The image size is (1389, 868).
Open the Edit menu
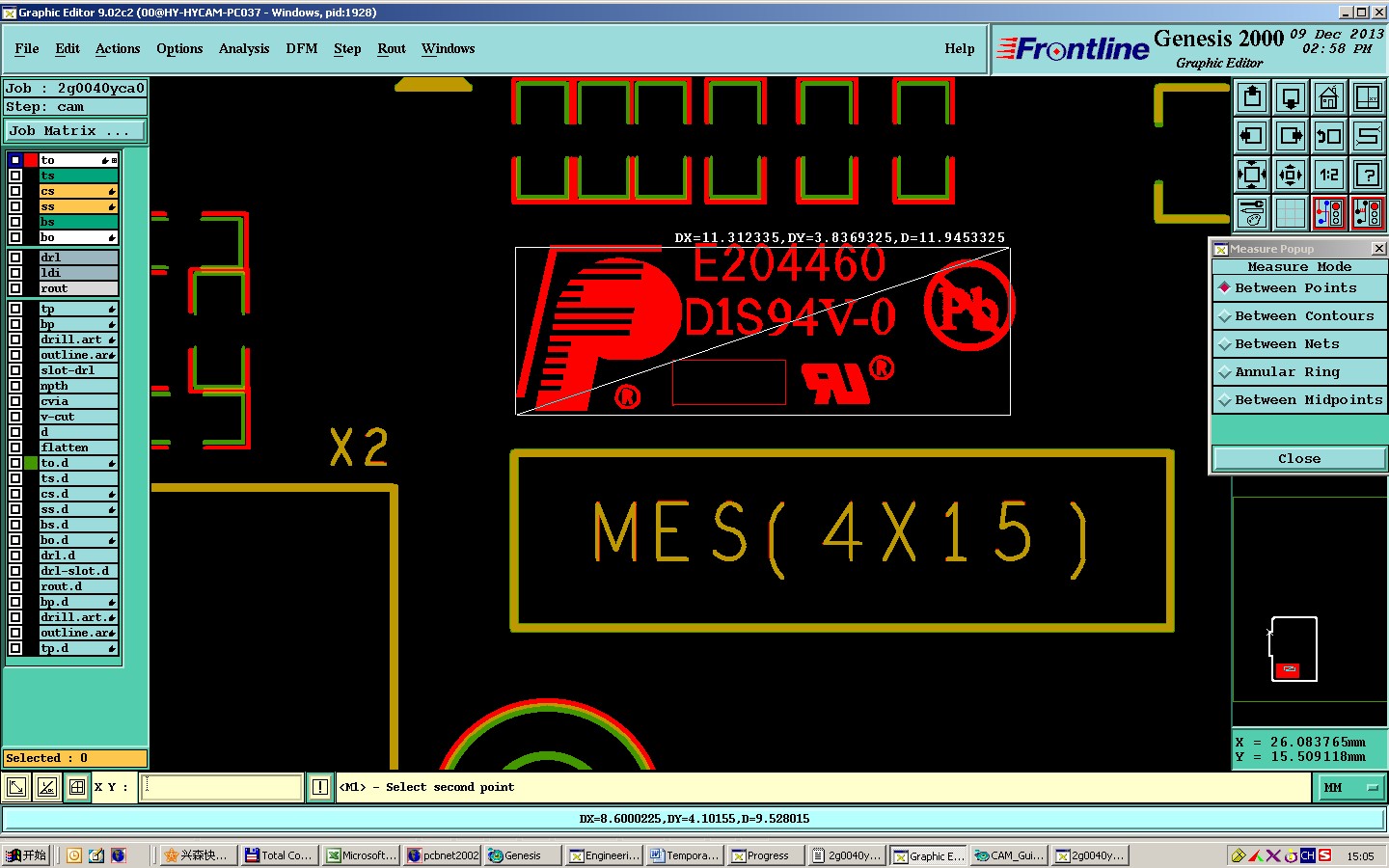tap(68, 48)
